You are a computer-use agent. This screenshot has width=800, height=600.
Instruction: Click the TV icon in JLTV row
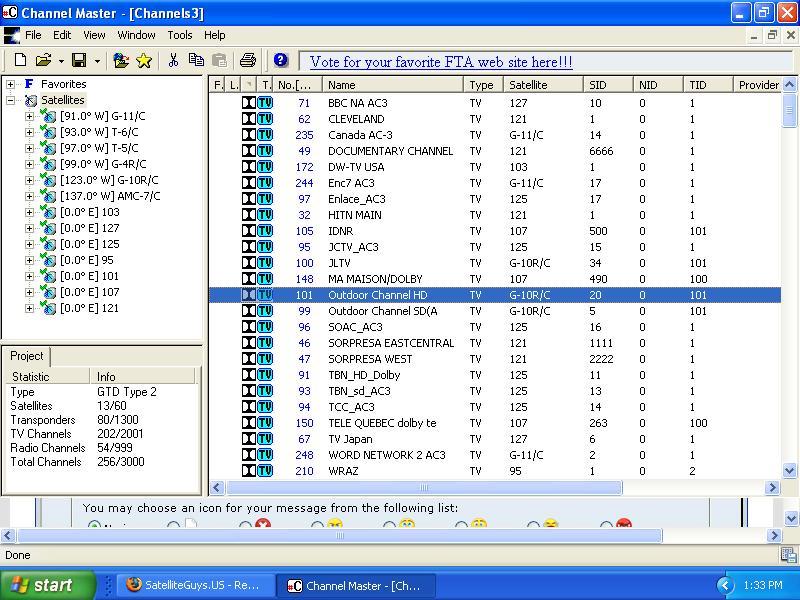(265, 263)
